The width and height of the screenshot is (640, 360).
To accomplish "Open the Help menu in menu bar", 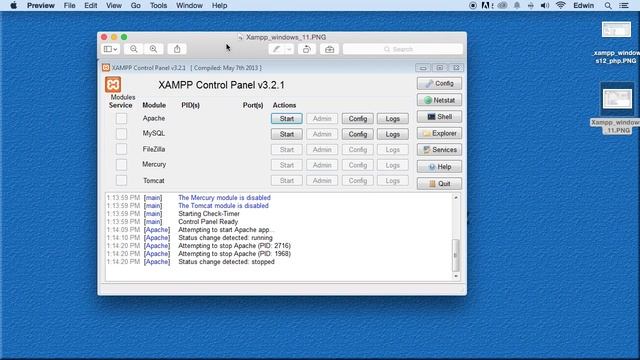I will (220, 5).
